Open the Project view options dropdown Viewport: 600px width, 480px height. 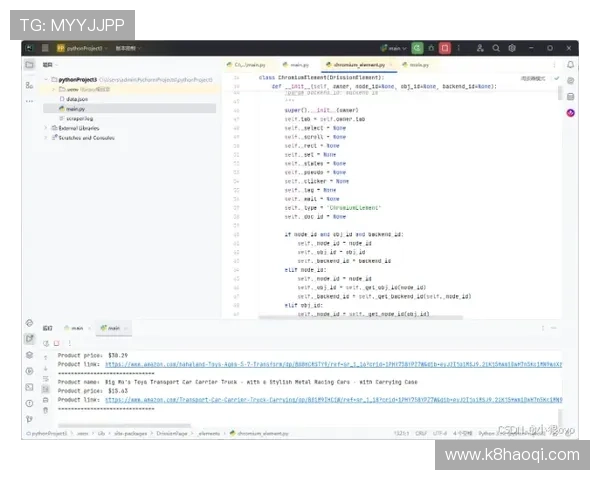50,65
